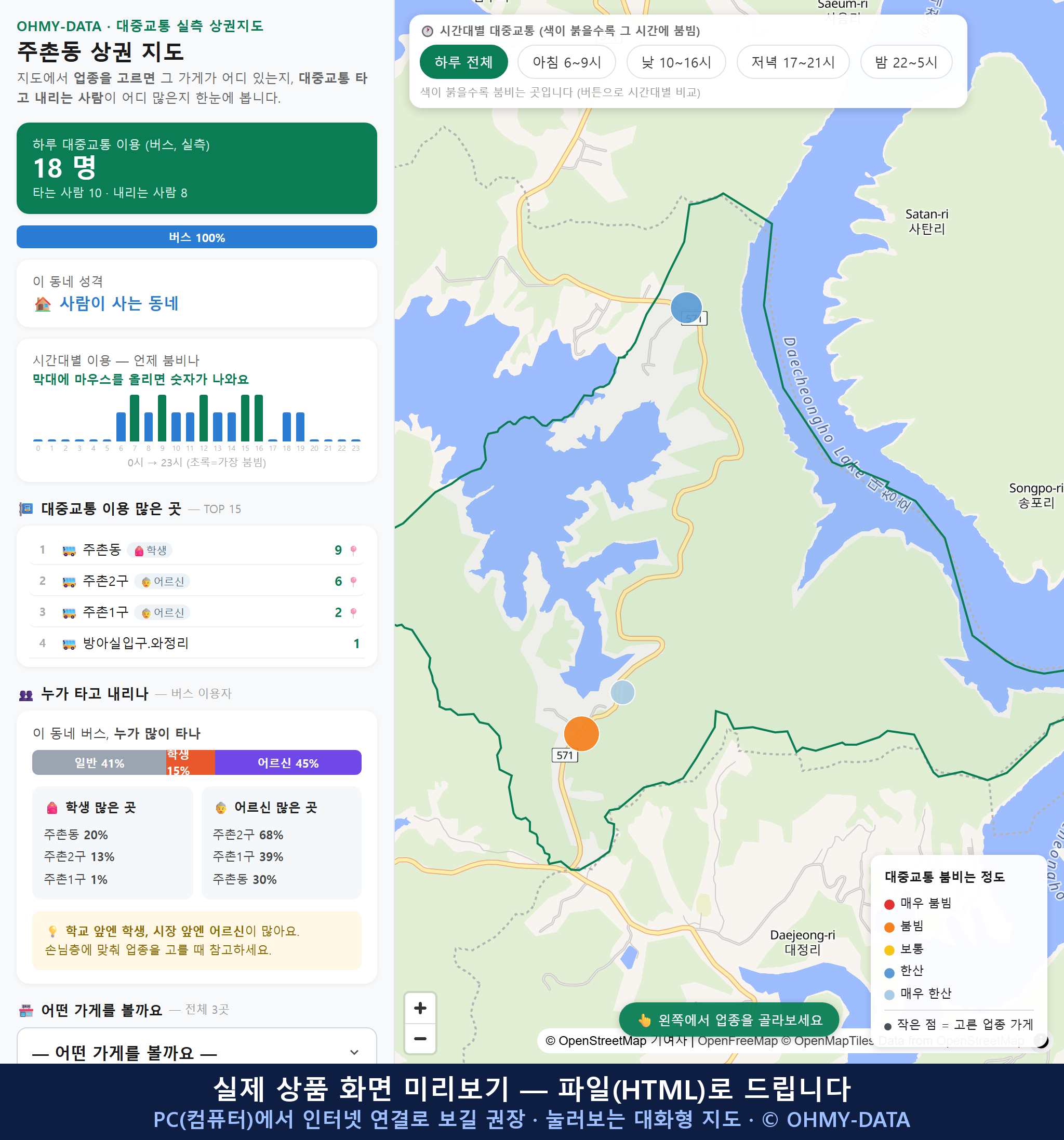
Task: Click the 학생 15% orange segment
Action: coord(191,762)
